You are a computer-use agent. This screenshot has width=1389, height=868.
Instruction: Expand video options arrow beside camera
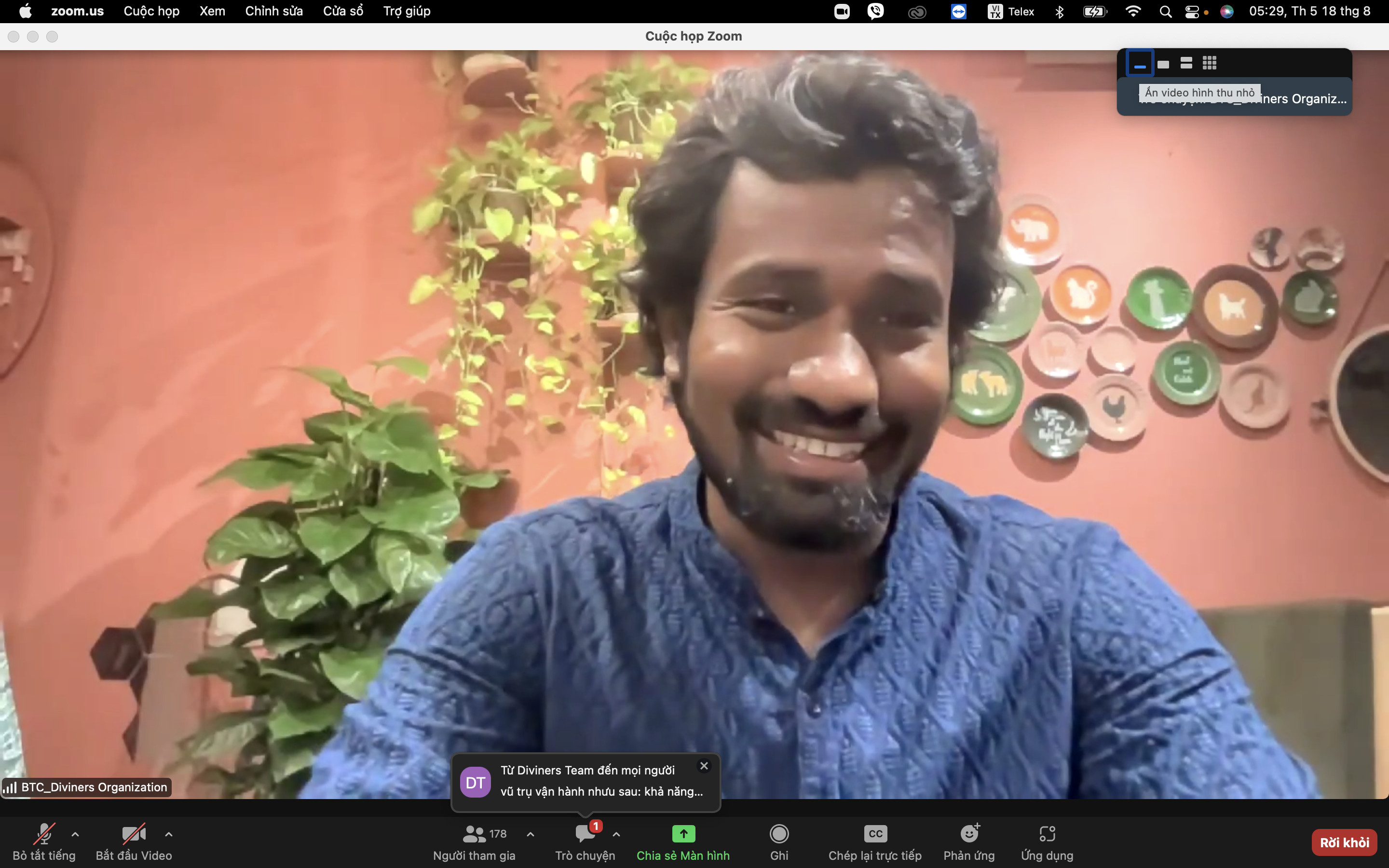point(169,834)
